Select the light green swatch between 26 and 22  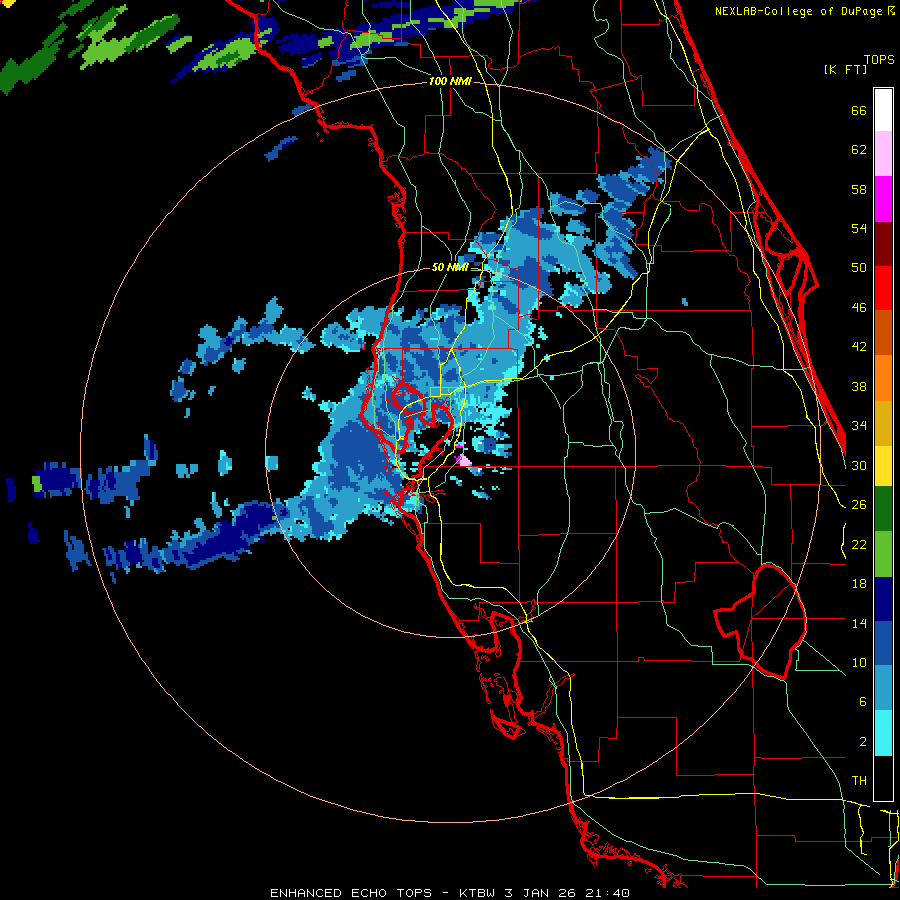[883, 554]
